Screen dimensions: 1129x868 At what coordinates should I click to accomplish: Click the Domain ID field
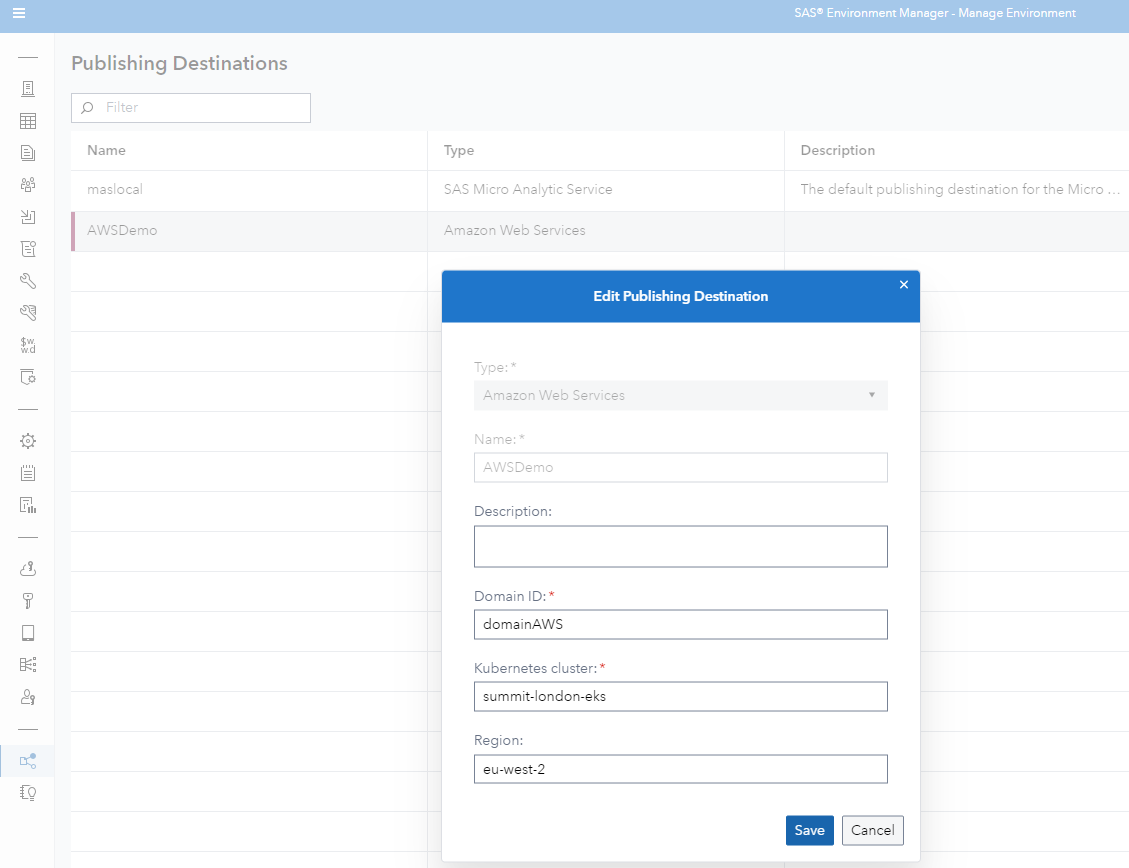(x=680, y=624)
